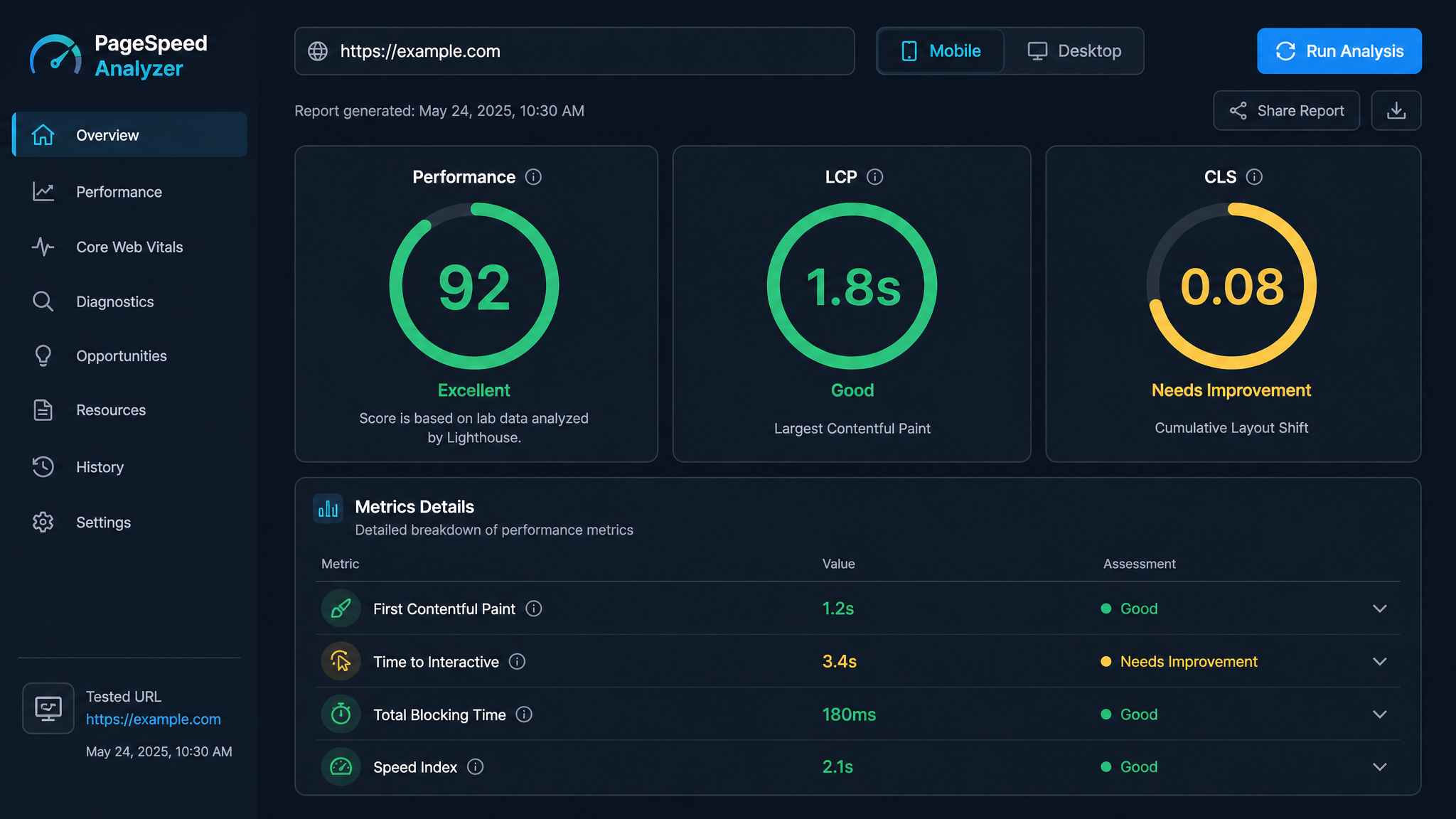Click the globe icon in URL bar
Screen dimensions: 1456x819
tap(318, 51)
